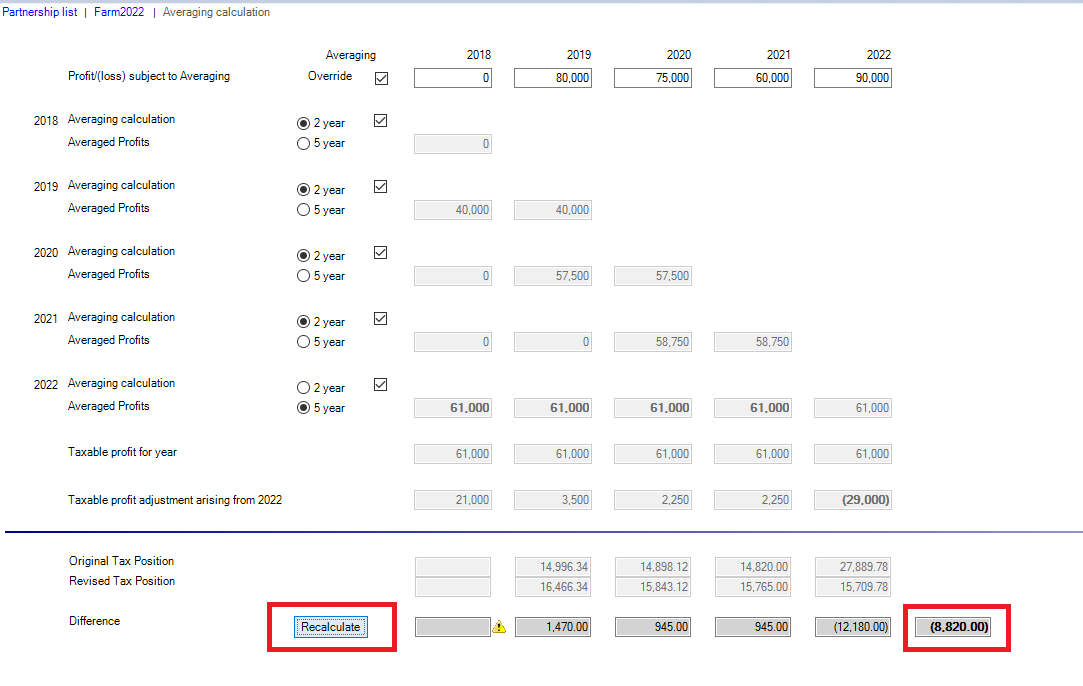Click the Averaging calculation breadcrumb text
Viewport: 1083px width, 686px height.
click(216, 12)
